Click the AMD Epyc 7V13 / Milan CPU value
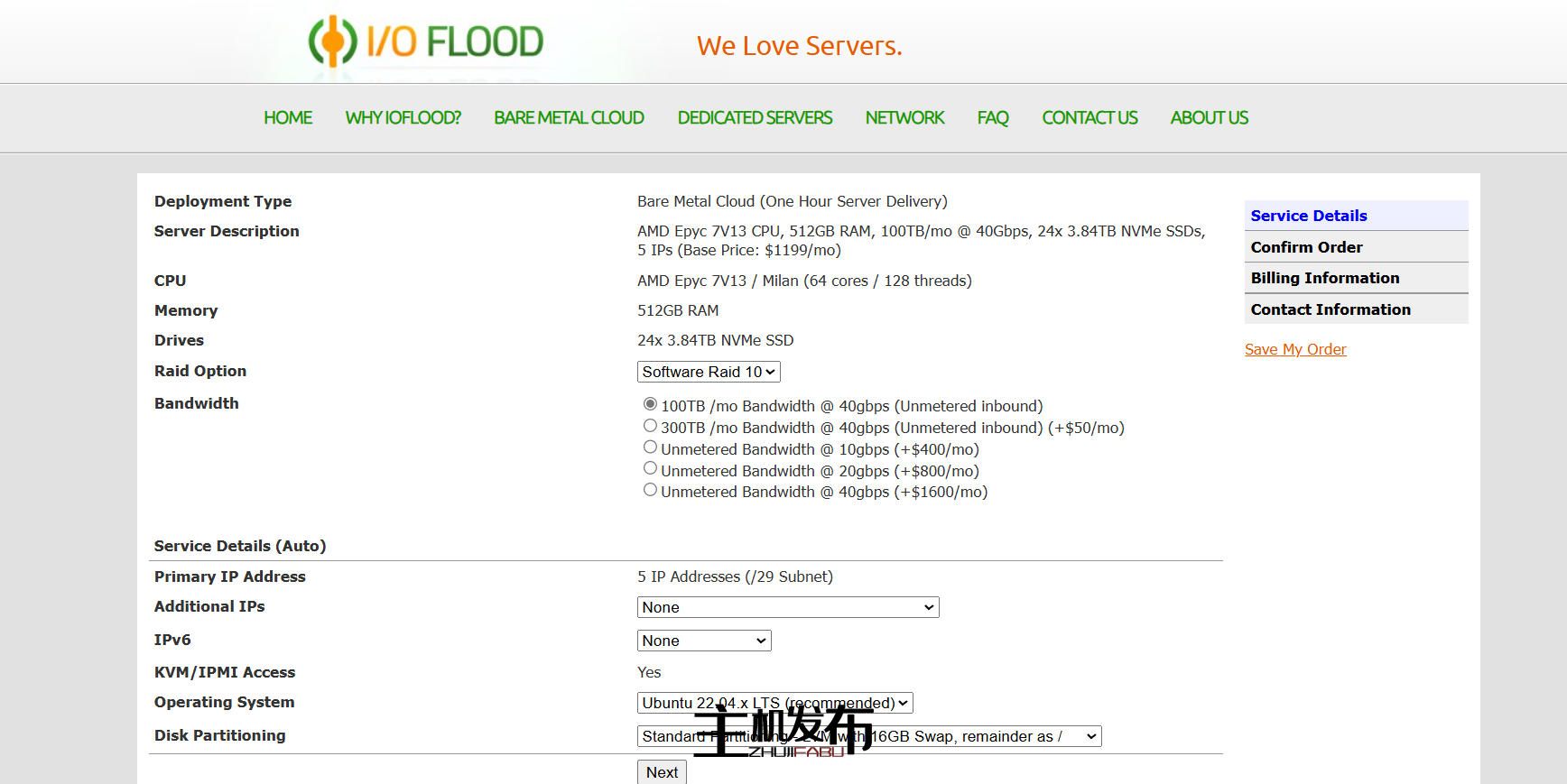 tap(804, 281)
